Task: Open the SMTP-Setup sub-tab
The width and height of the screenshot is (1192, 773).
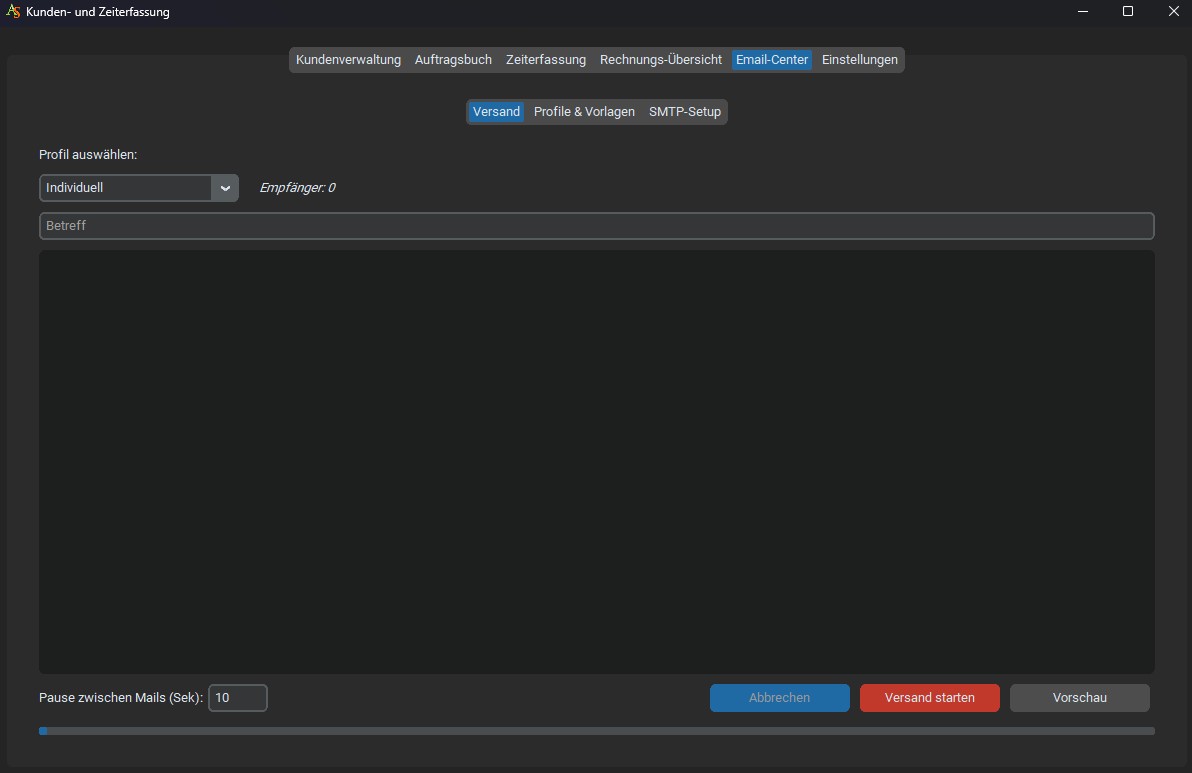Action: (x=685, y=112)
